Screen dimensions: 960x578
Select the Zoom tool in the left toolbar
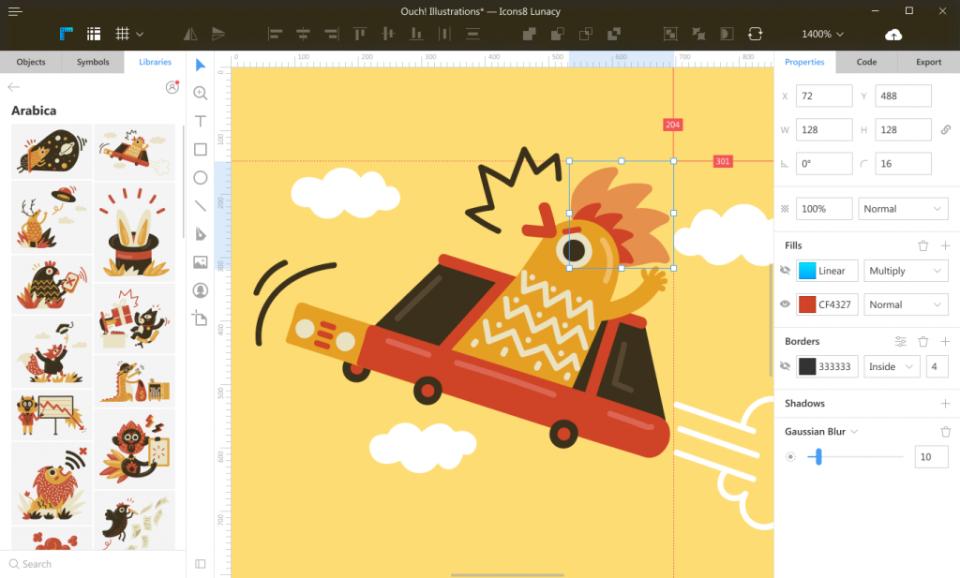coord(200,93)
